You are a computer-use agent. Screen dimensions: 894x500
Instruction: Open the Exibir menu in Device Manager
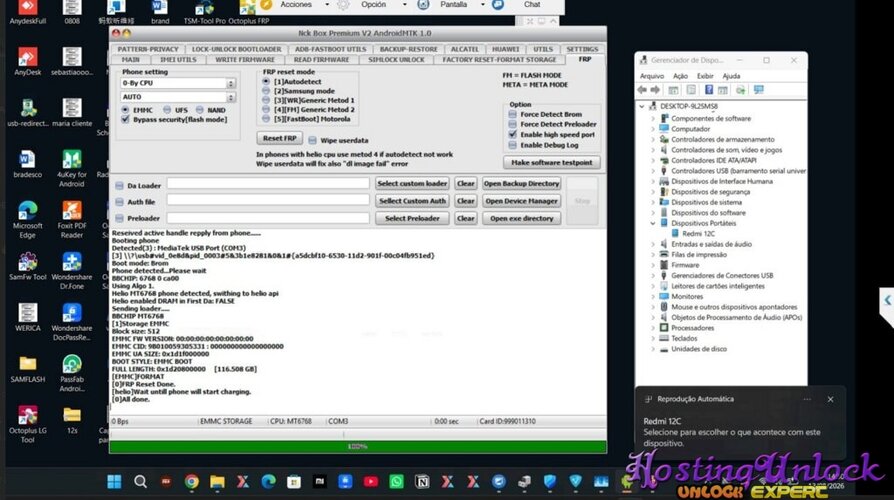(705, 76)
